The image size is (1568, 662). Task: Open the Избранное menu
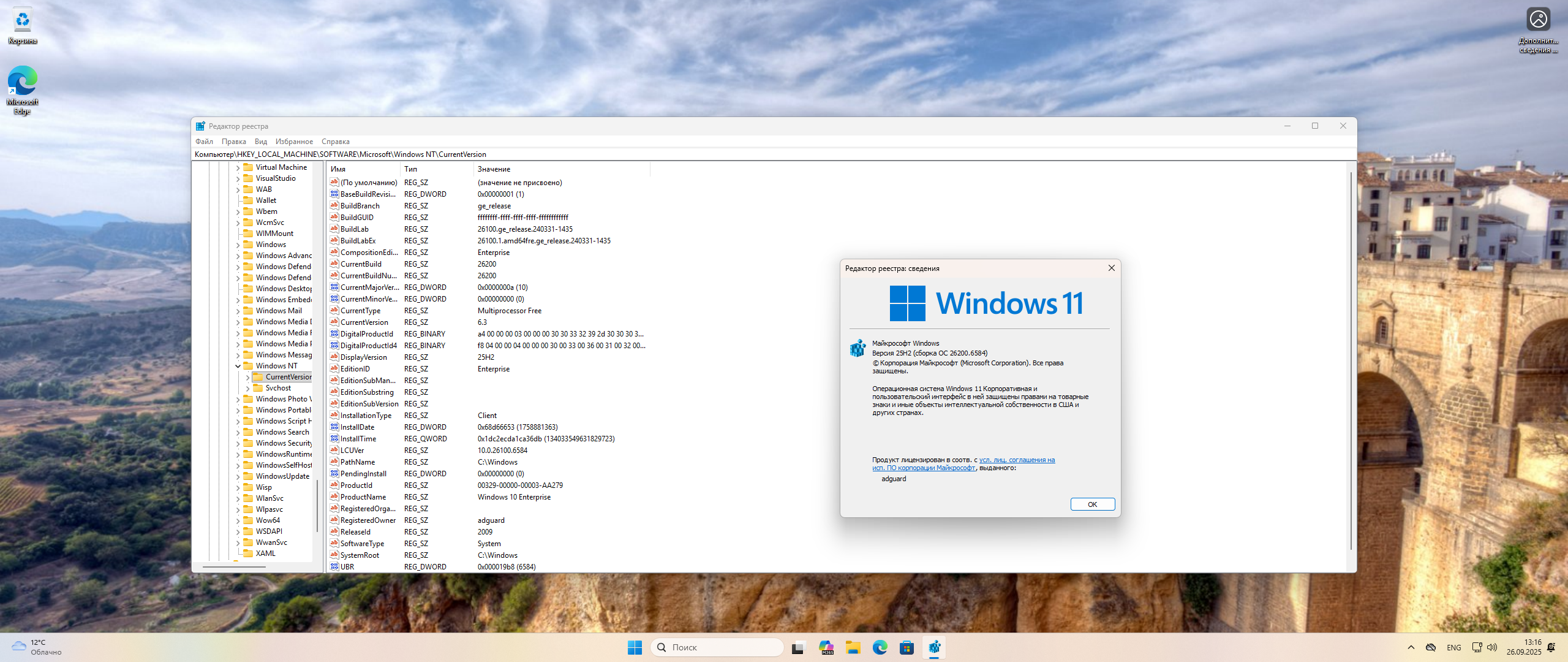point(294,142)
